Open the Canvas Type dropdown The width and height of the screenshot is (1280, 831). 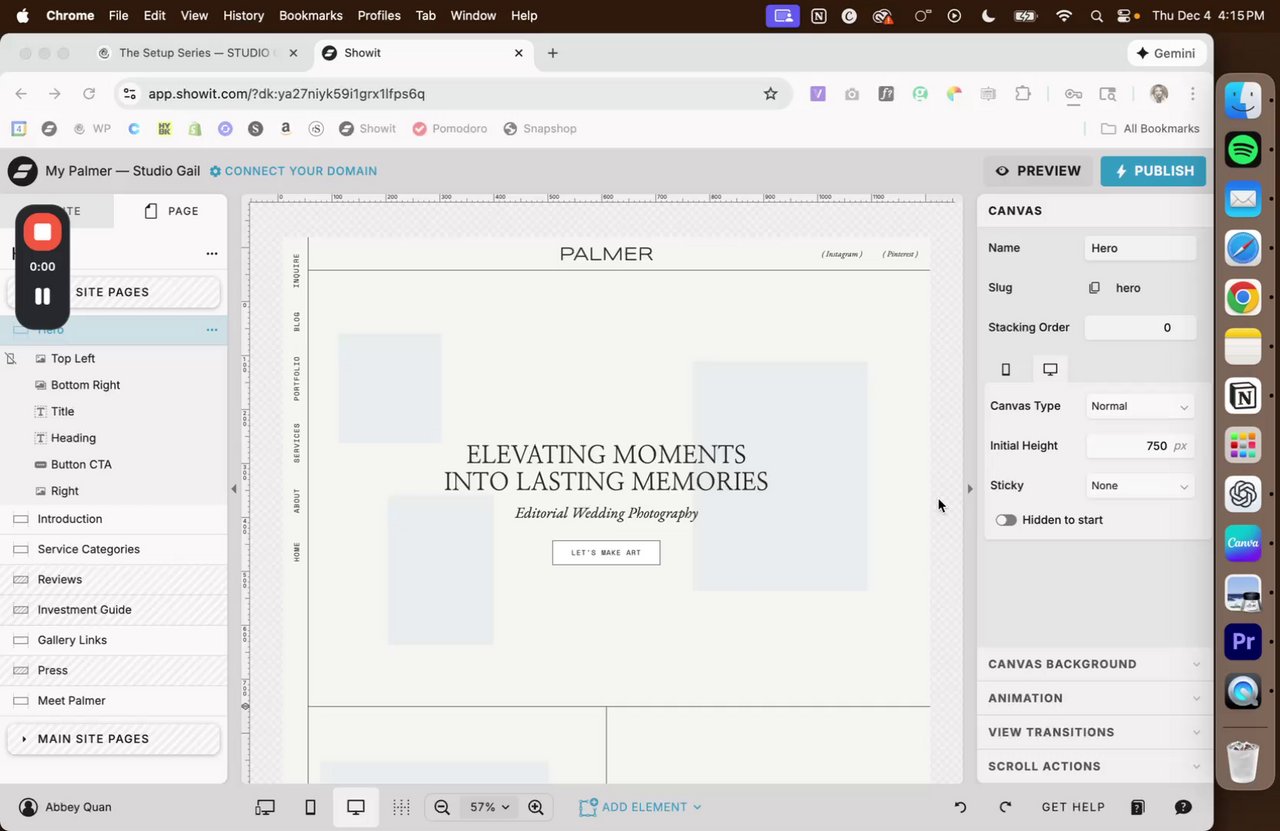coord(1140,406)
